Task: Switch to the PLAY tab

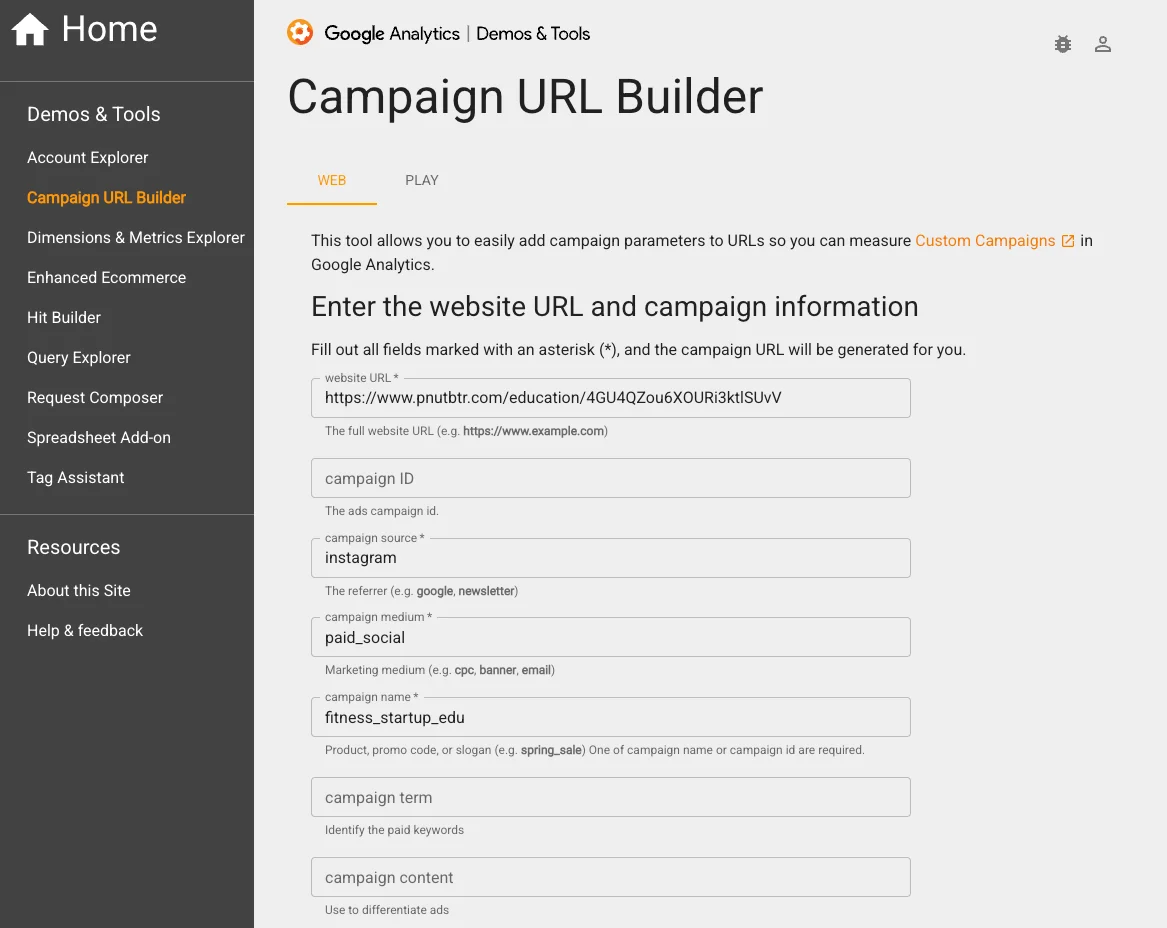Action: (422, 181)
